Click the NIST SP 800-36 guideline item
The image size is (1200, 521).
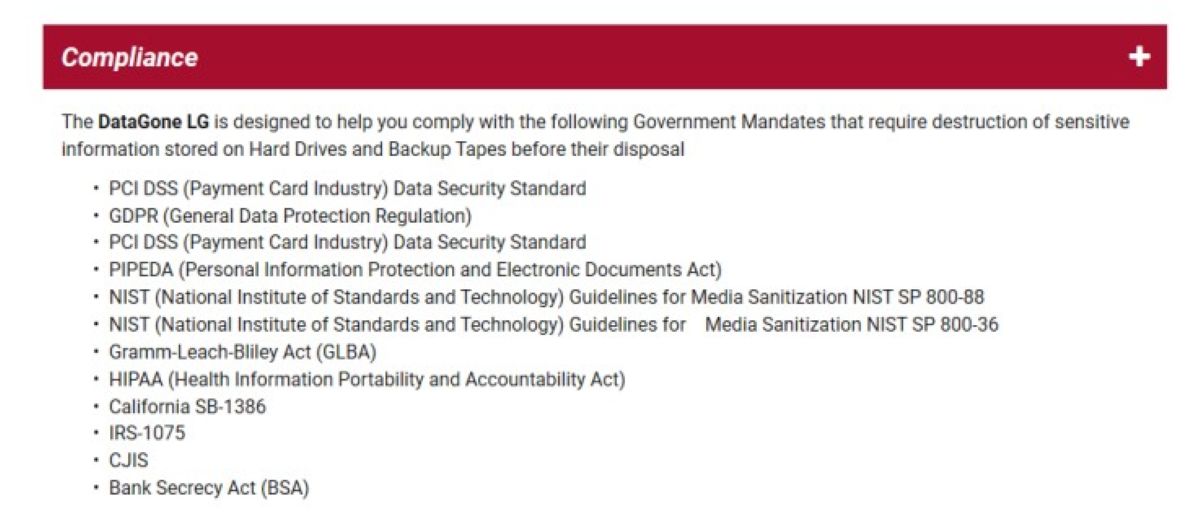[x=553, y=324]
